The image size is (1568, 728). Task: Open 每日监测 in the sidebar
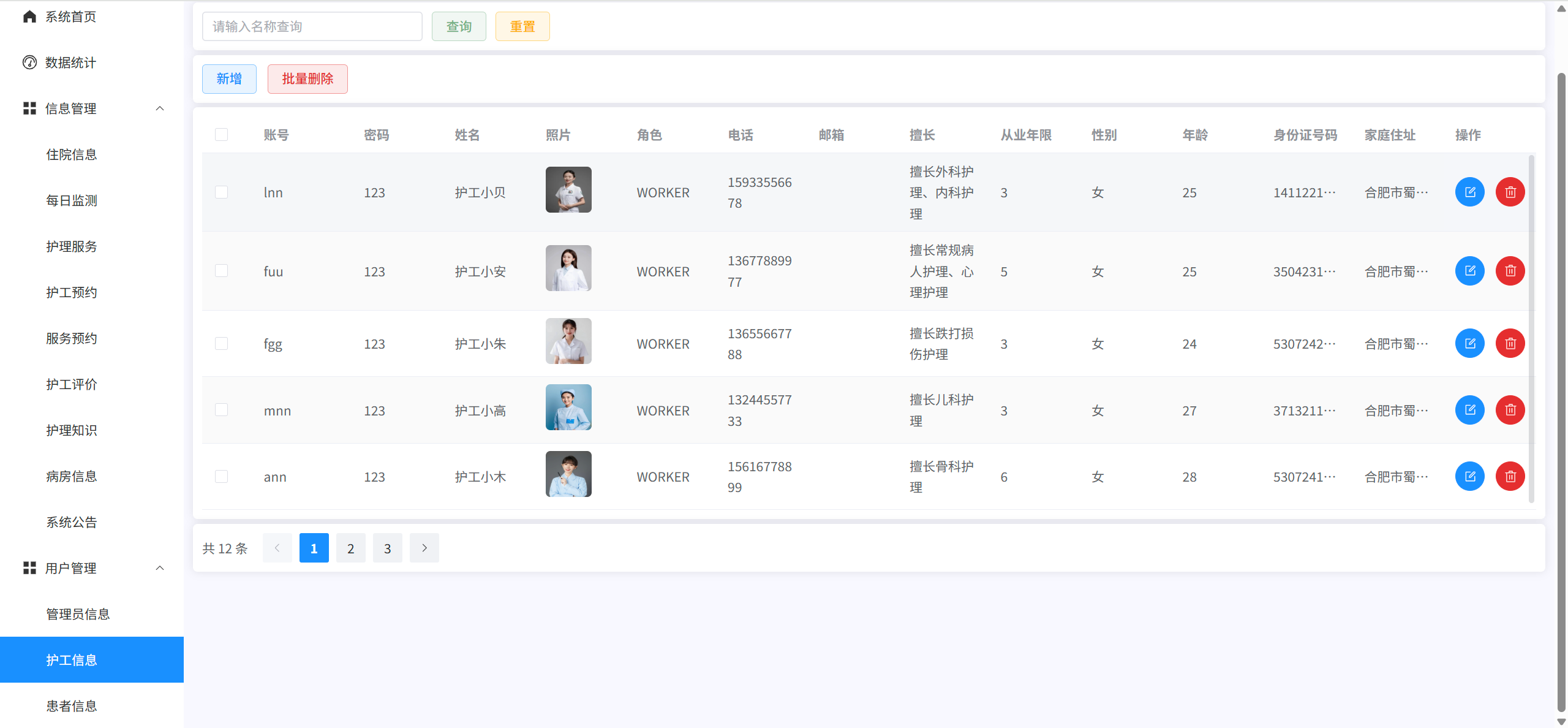(72, 200)
